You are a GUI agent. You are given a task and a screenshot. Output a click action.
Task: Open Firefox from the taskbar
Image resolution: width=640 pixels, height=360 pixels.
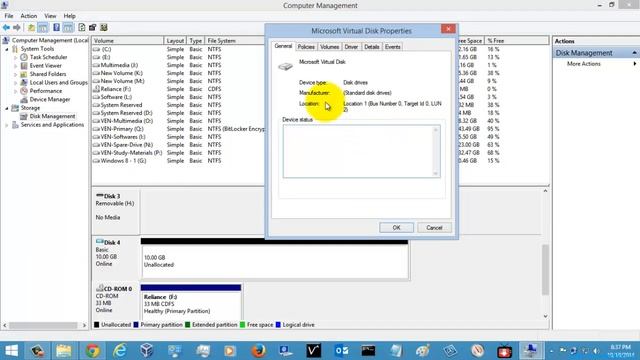(258, 351)
